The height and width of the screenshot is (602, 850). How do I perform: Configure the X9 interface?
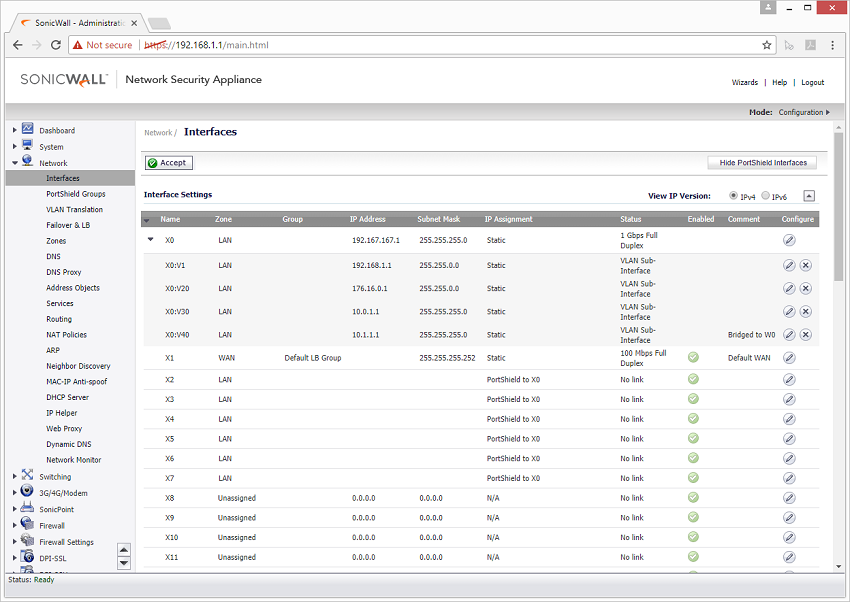pos(789,518)
